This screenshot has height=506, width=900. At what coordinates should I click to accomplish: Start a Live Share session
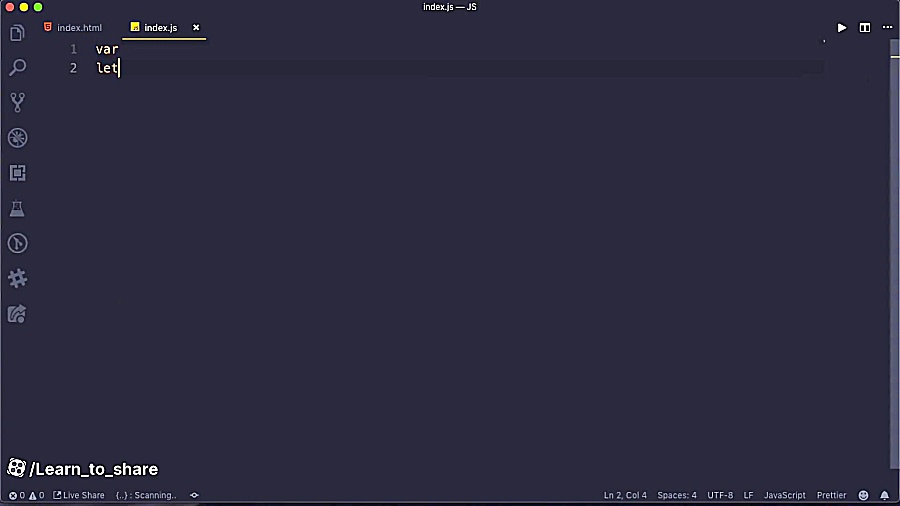(79, 495)
